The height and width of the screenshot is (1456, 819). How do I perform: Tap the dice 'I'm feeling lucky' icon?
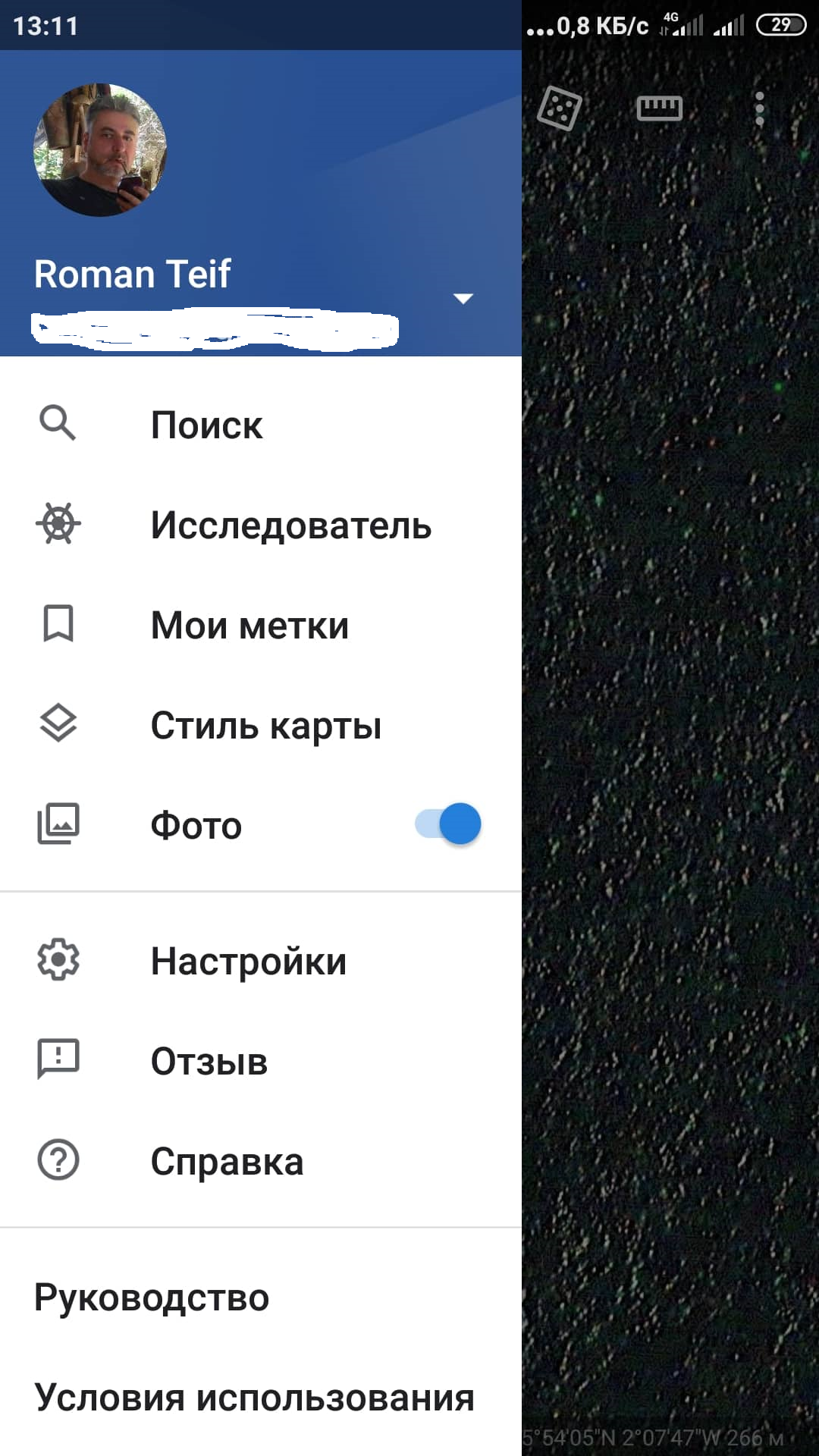click(x=560, y=108)
